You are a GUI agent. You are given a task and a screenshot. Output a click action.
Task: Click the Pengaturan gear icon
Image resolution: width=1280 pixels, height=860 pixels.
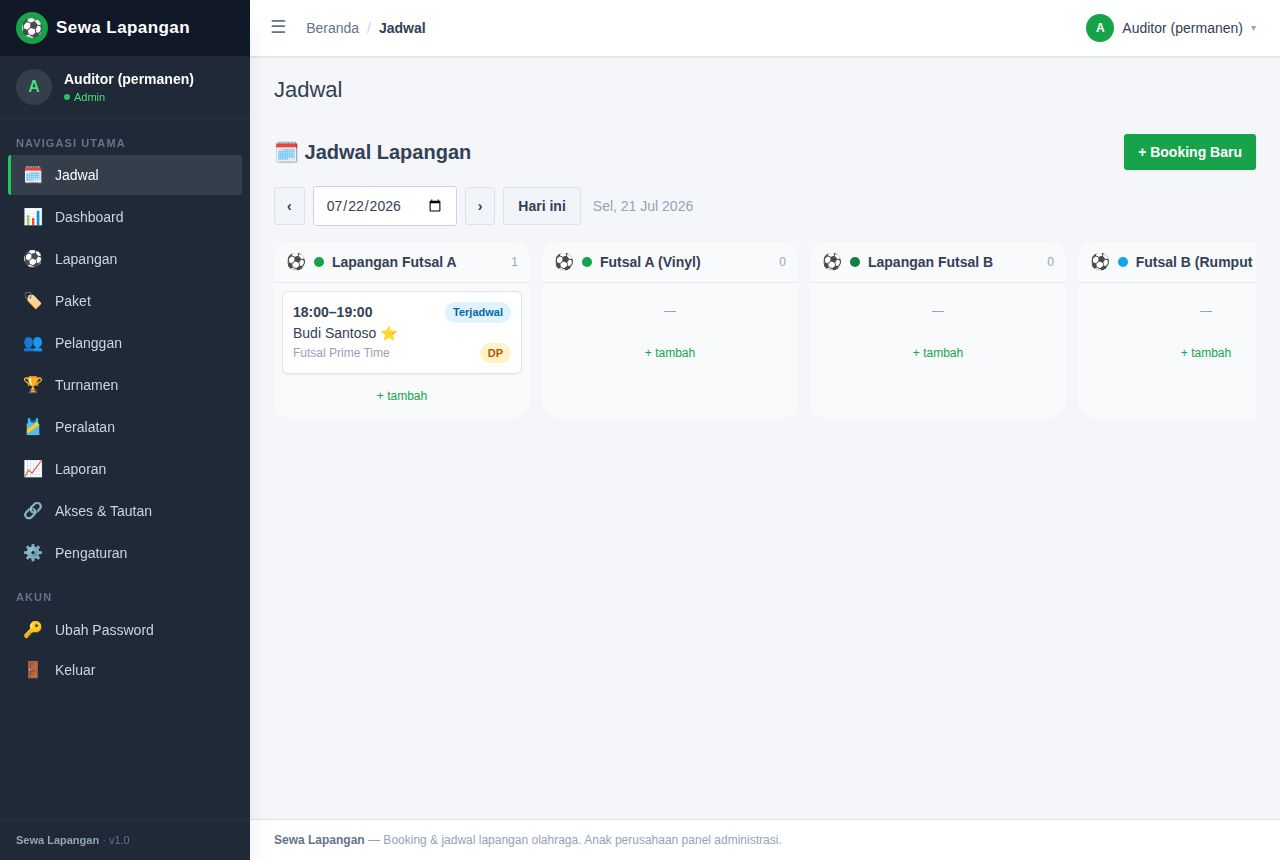[33, 553]
